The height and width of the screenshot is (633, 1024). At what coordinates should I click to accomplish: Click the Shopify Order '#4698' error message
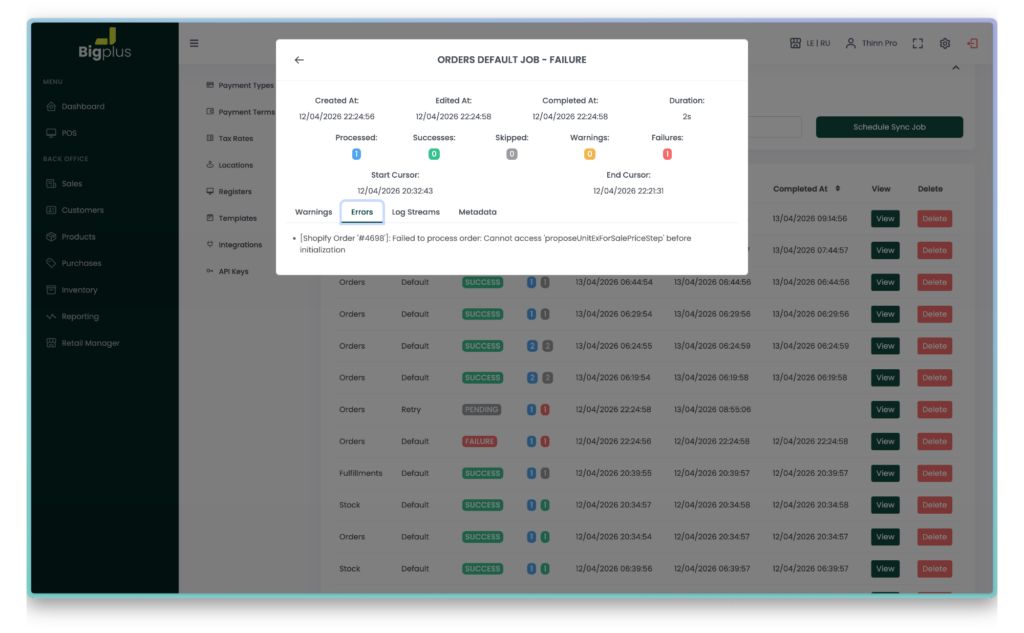point(495,244)
